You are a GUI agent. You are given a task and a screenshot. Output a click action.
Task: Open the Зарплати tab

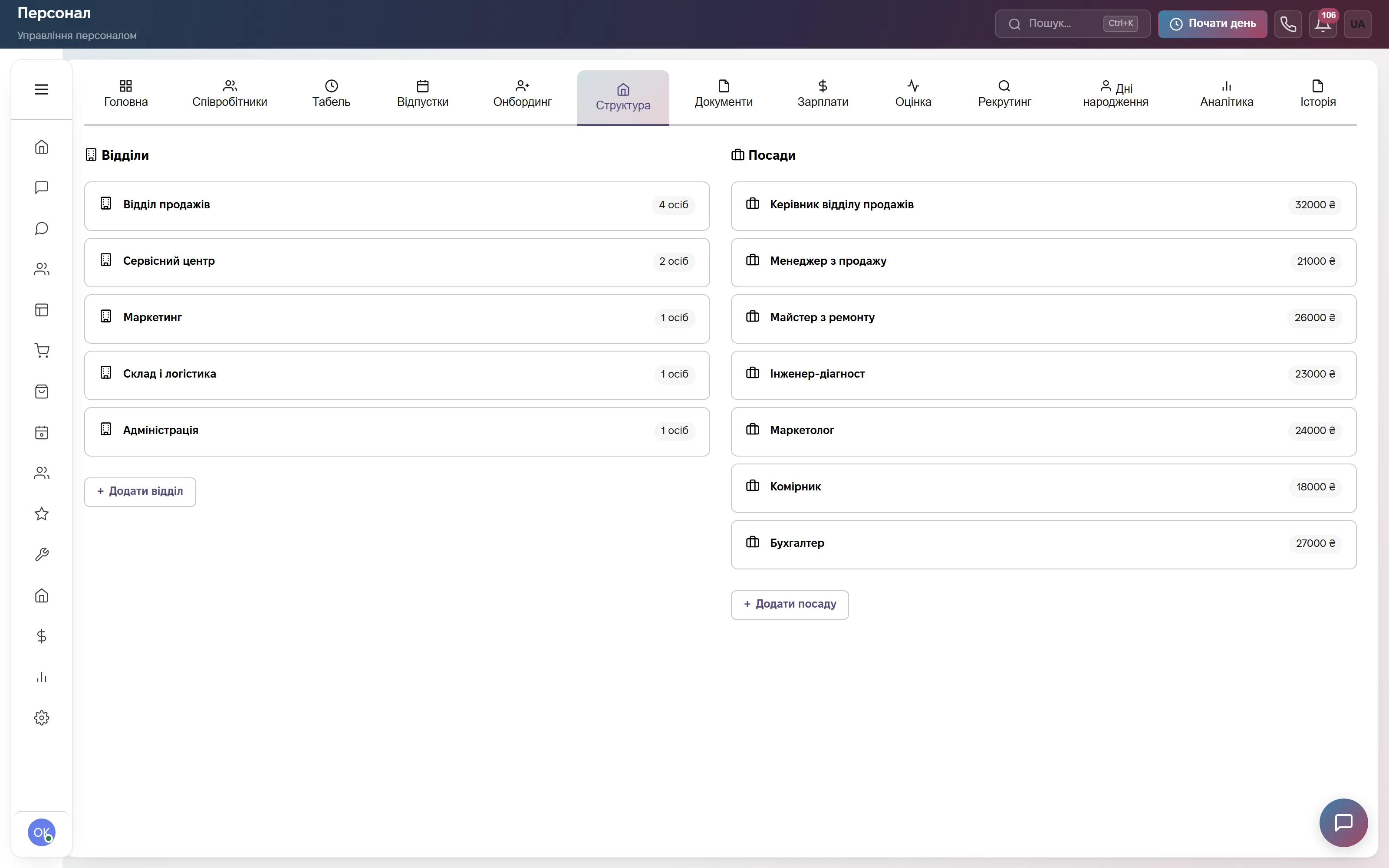pos(823,94)
